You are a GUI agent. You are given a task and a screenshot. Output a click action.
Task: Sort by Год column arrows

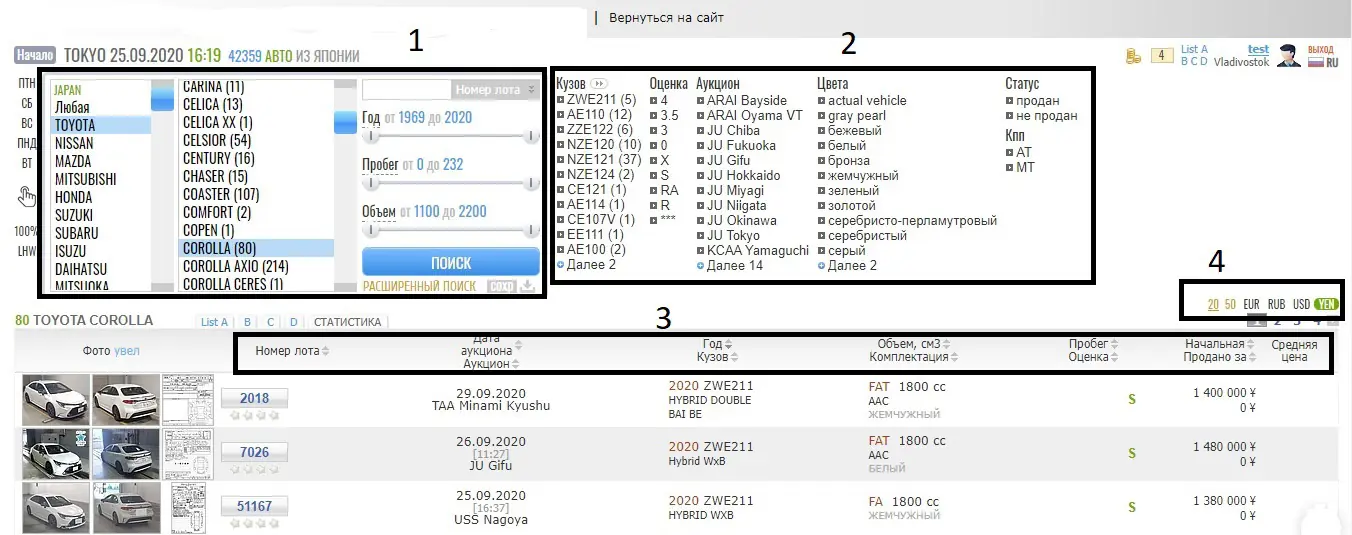pos(728,344)
